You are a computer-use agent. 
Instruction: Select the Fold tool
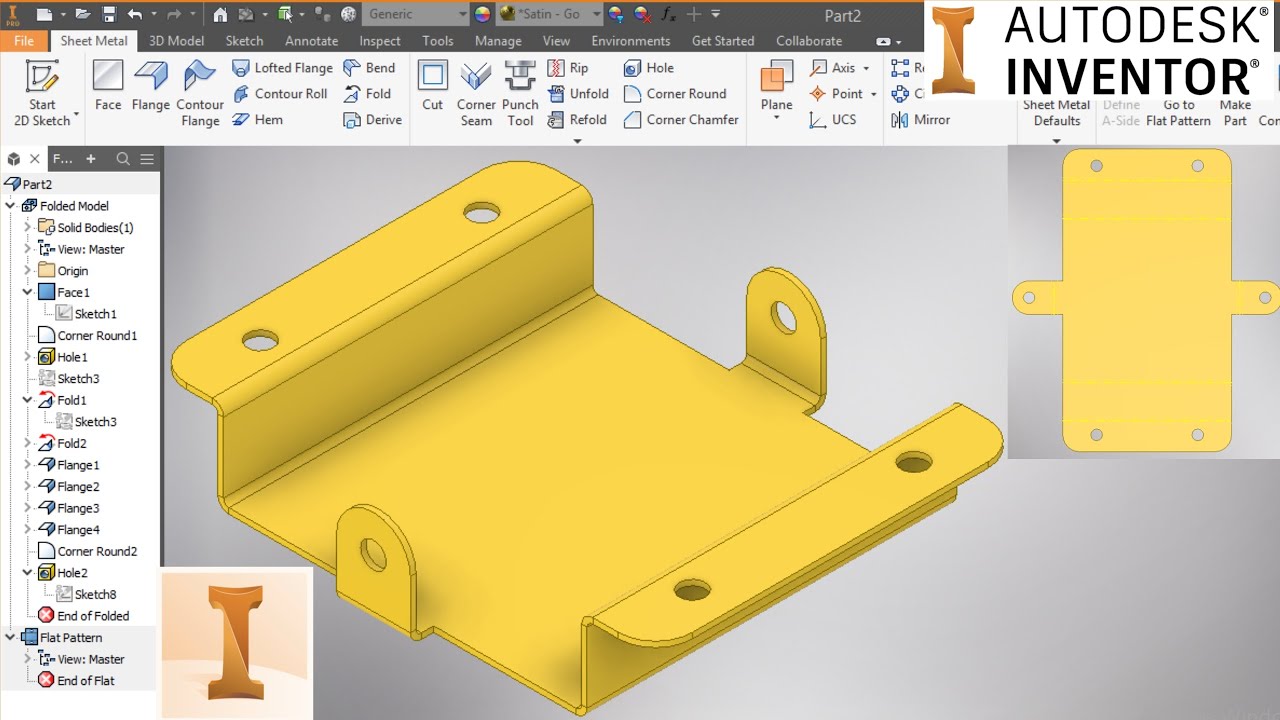point(370,93)
